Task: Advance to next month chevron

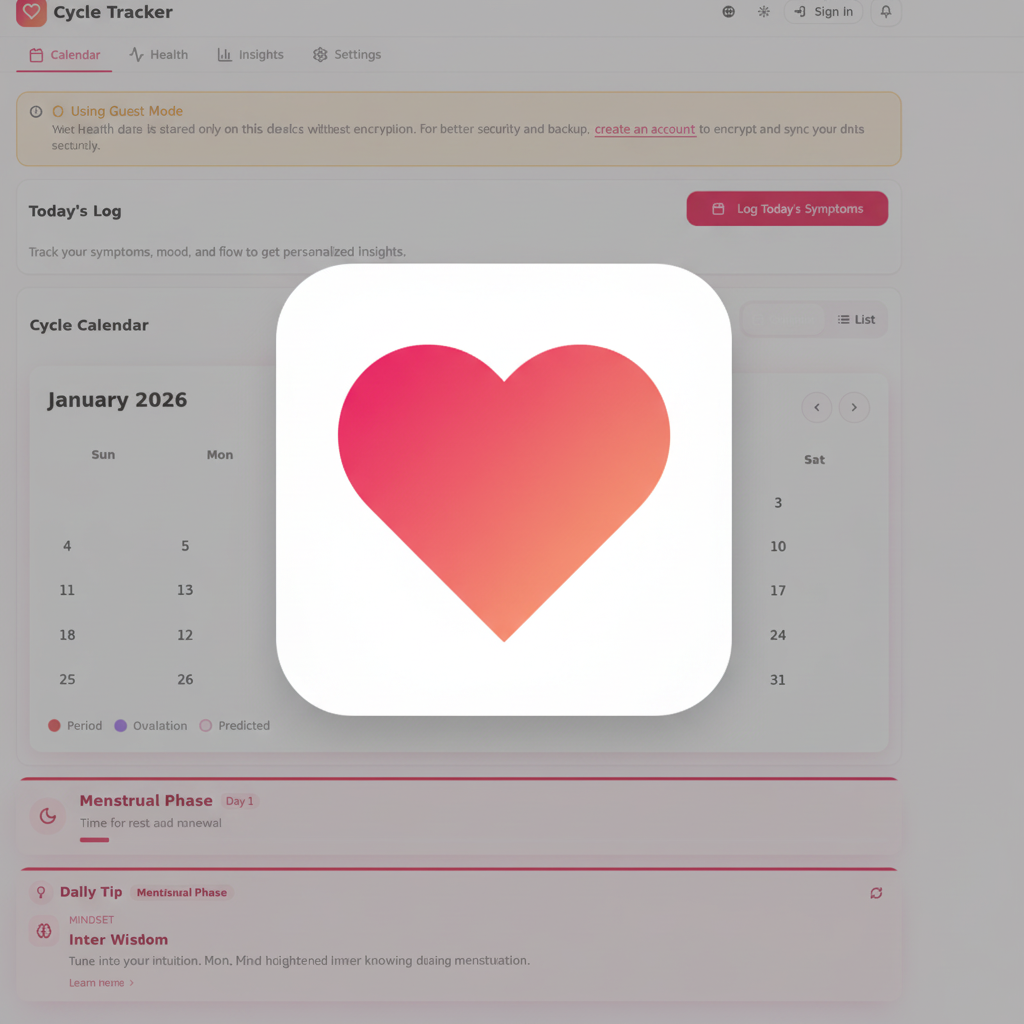Action: 854,408
